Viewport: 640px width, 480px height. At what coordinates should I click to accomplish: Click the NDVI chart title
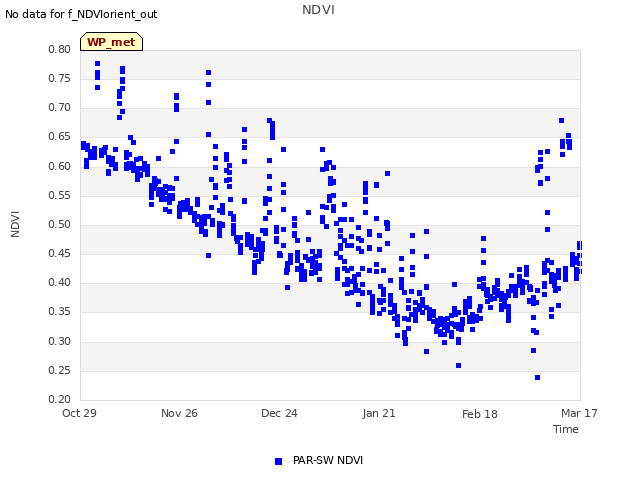(318, 9)
